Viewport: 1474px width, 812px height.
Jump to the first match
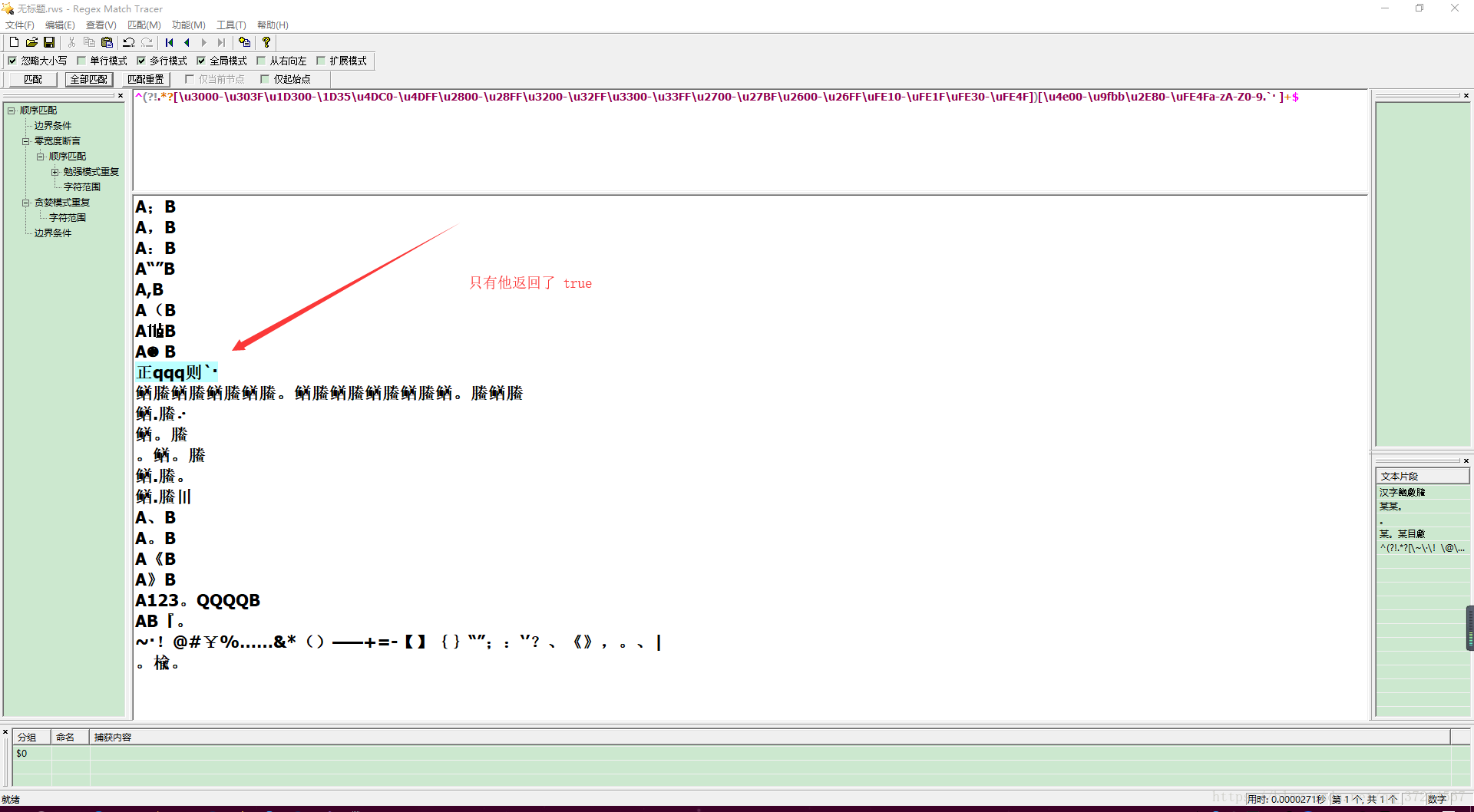[x=169, y=42]
